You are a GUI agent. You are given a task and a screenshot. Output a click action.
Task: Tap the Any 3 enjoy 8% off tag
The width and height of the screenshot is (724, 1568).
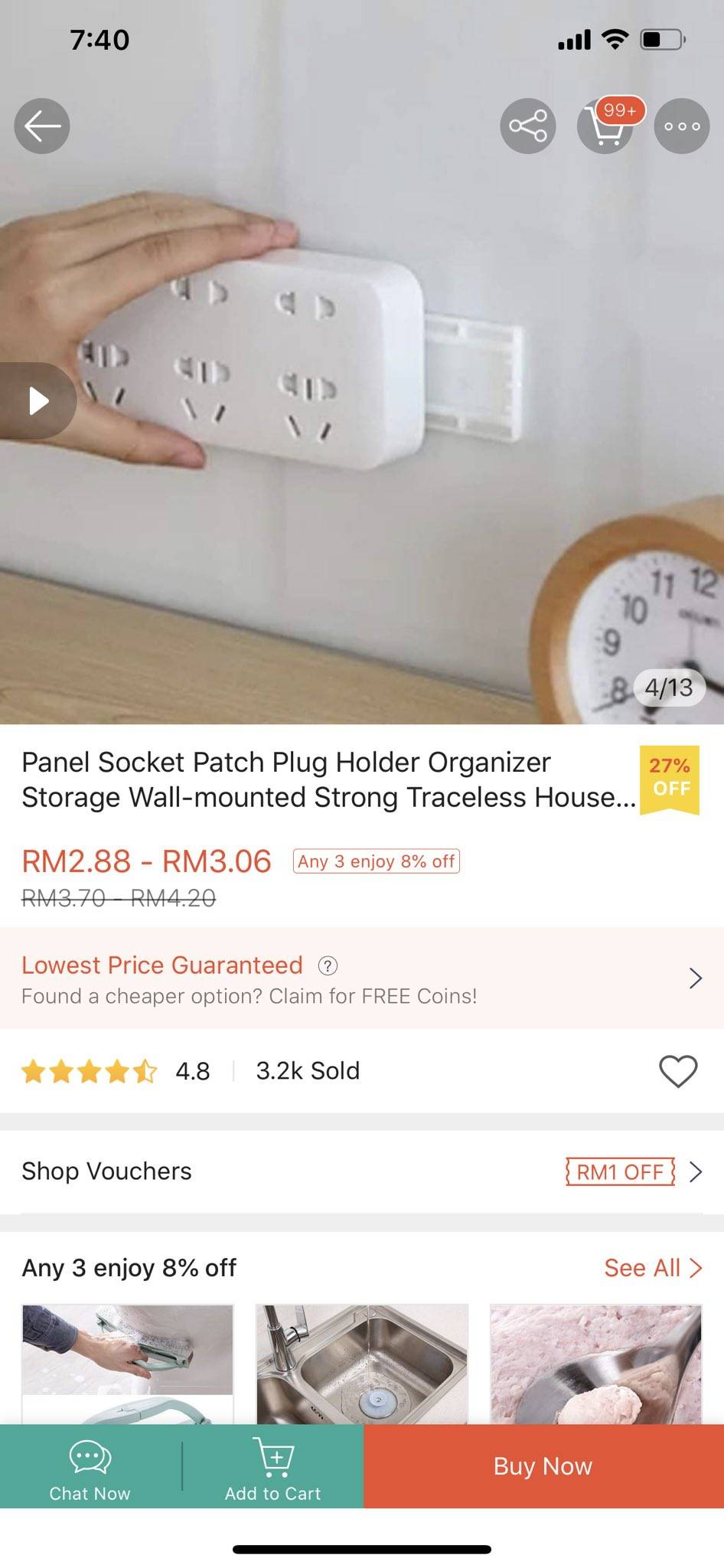(376, 861)
